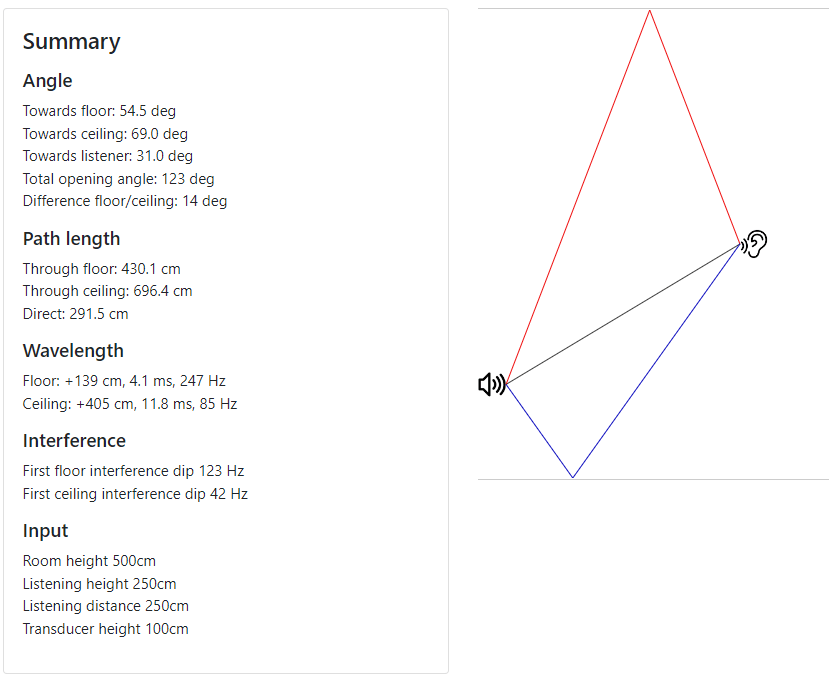This screenshot has height=694, width=829.
Task: Click the Wavelength section heading
Action: (x=73, y=351)
